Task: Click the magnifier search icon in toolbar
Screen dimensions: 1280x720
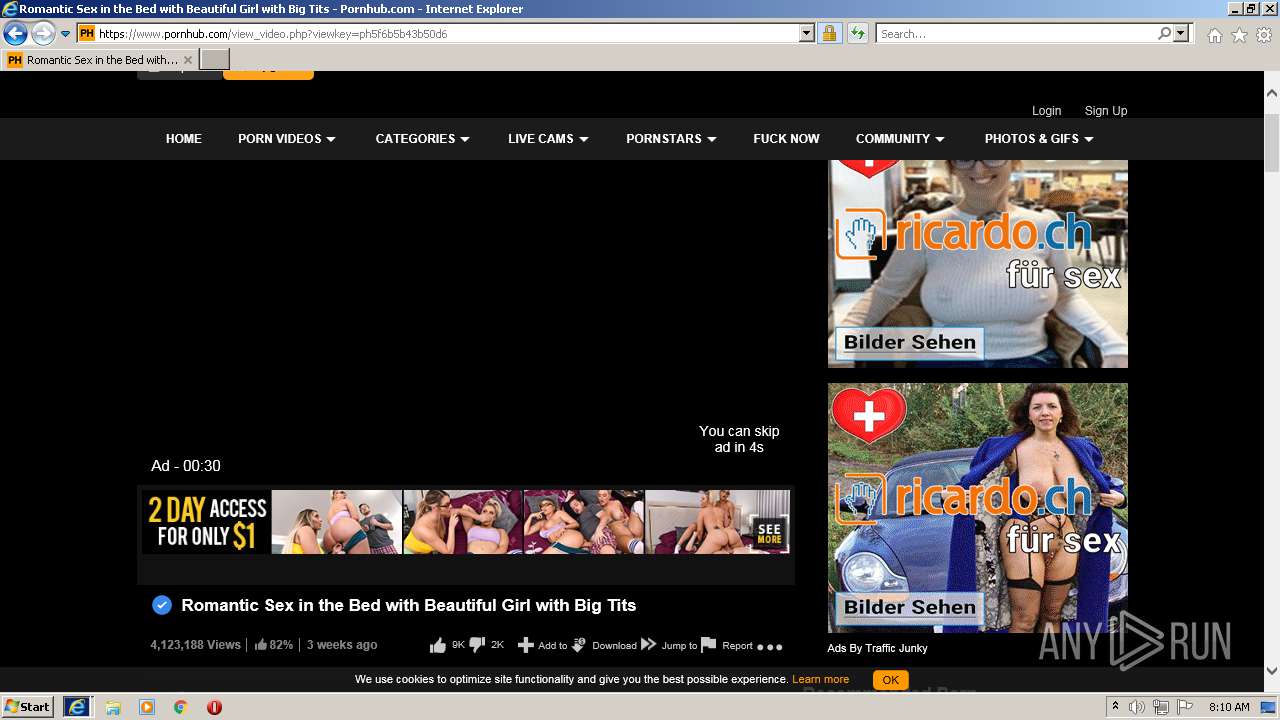Action: tap(1164, 34)
